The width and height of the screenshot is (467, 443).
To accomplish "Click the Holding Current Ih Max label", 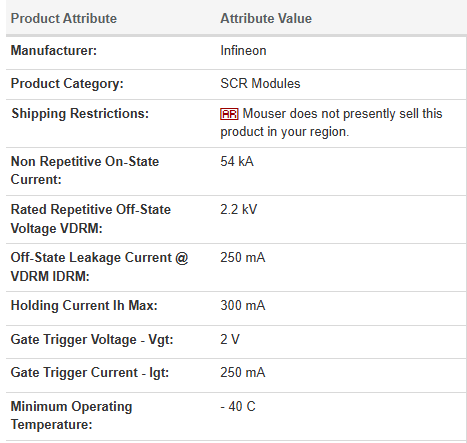I will coord(84,305).
